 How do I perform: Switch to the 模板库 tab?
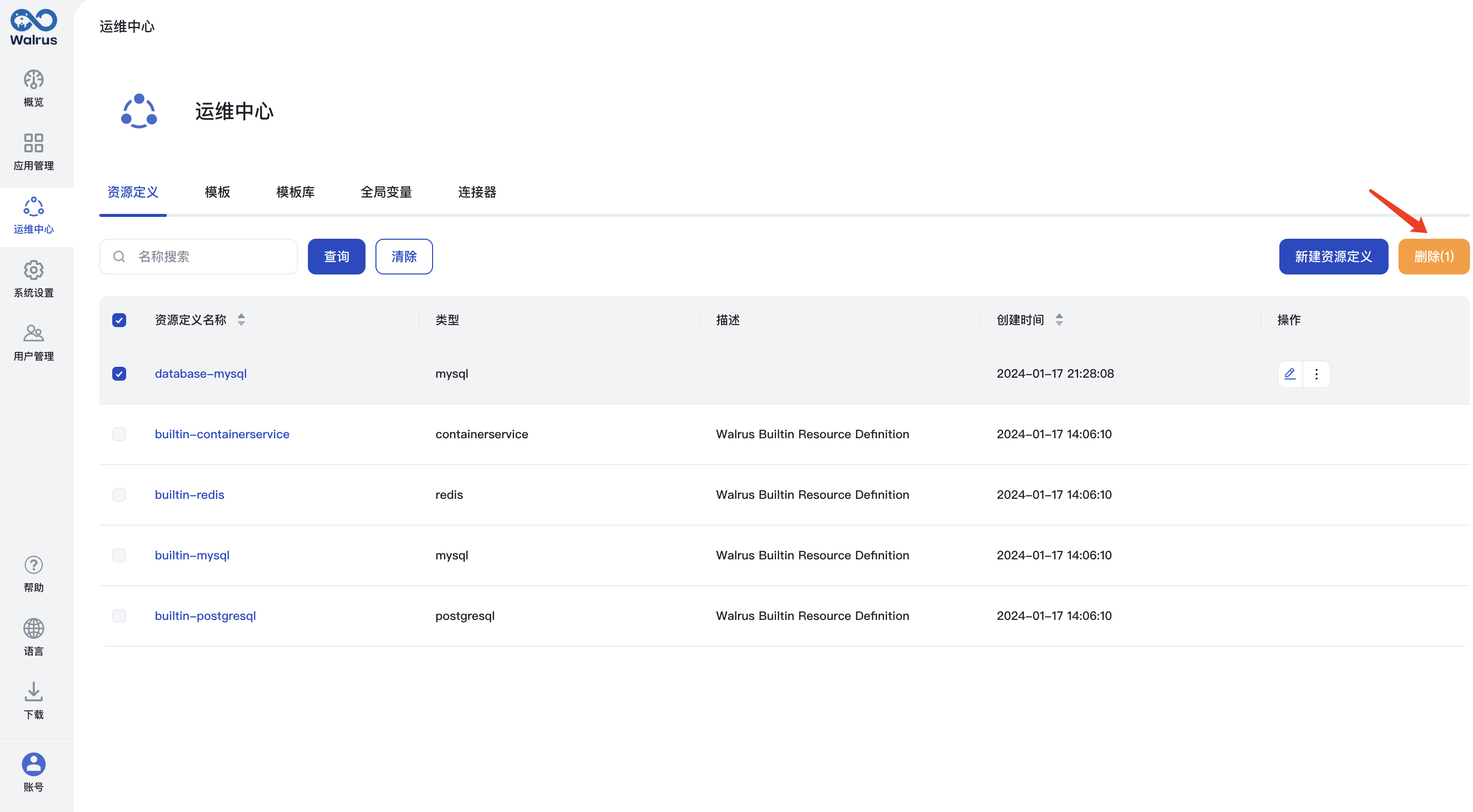pyautogui.click(x=295, y=192)
